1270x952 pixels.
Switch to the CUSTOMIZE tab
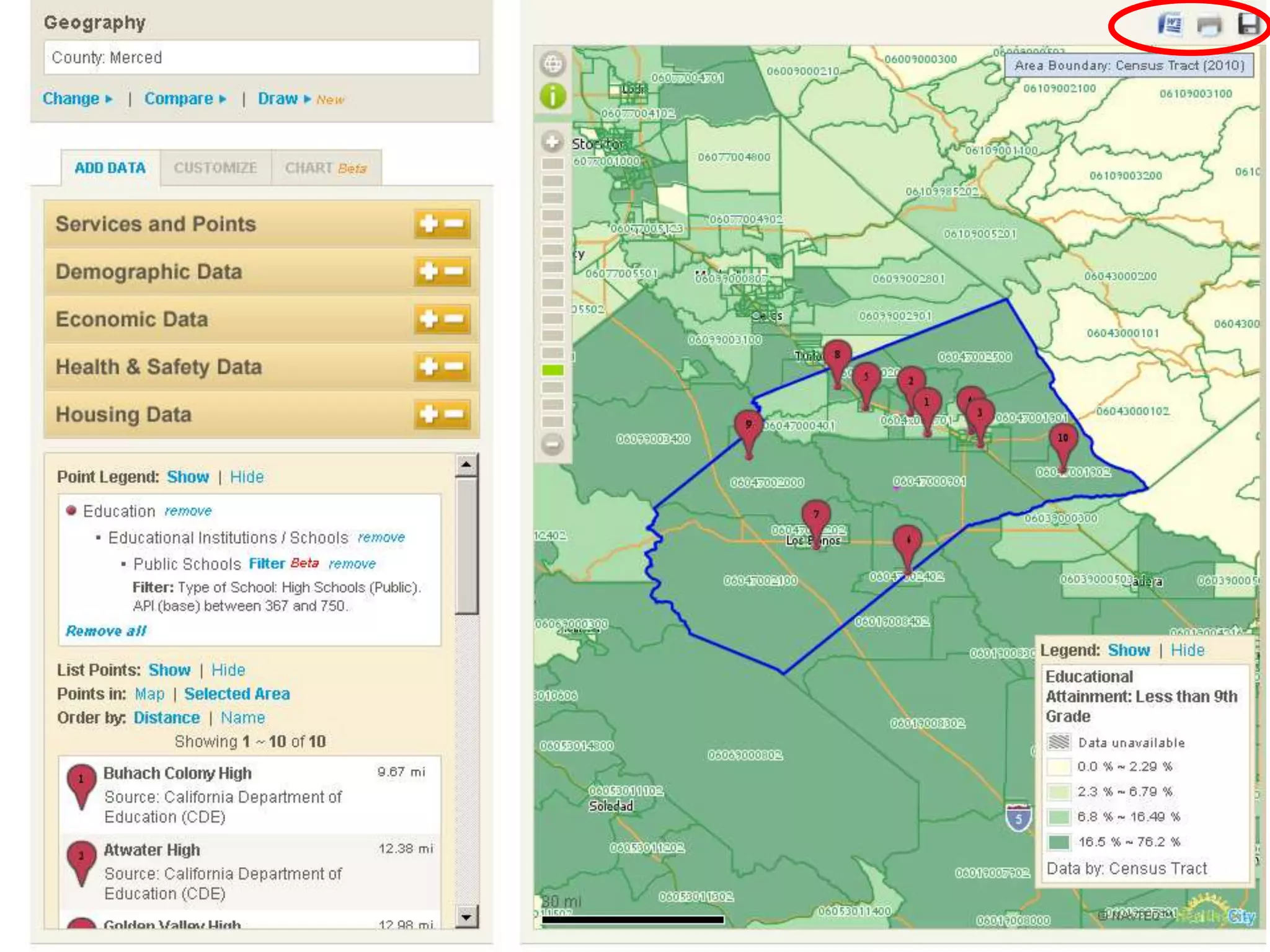215,168
